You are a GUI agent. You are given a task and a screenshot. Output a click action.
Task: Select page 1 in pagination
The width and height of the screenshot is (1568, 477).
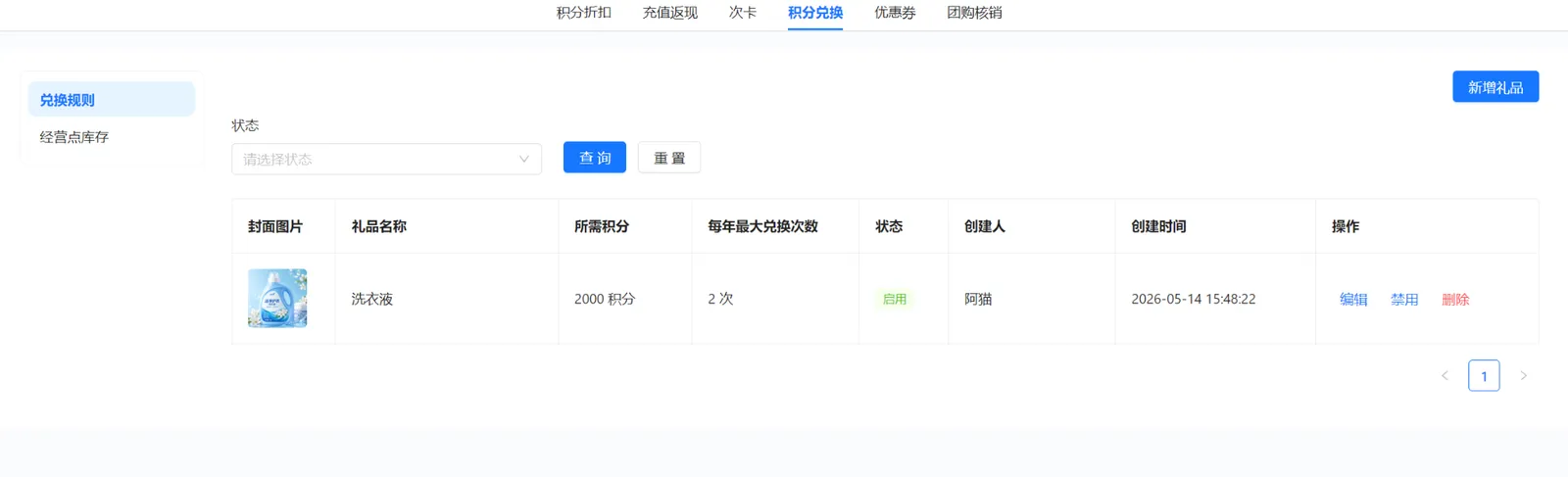pos(1484,375)
